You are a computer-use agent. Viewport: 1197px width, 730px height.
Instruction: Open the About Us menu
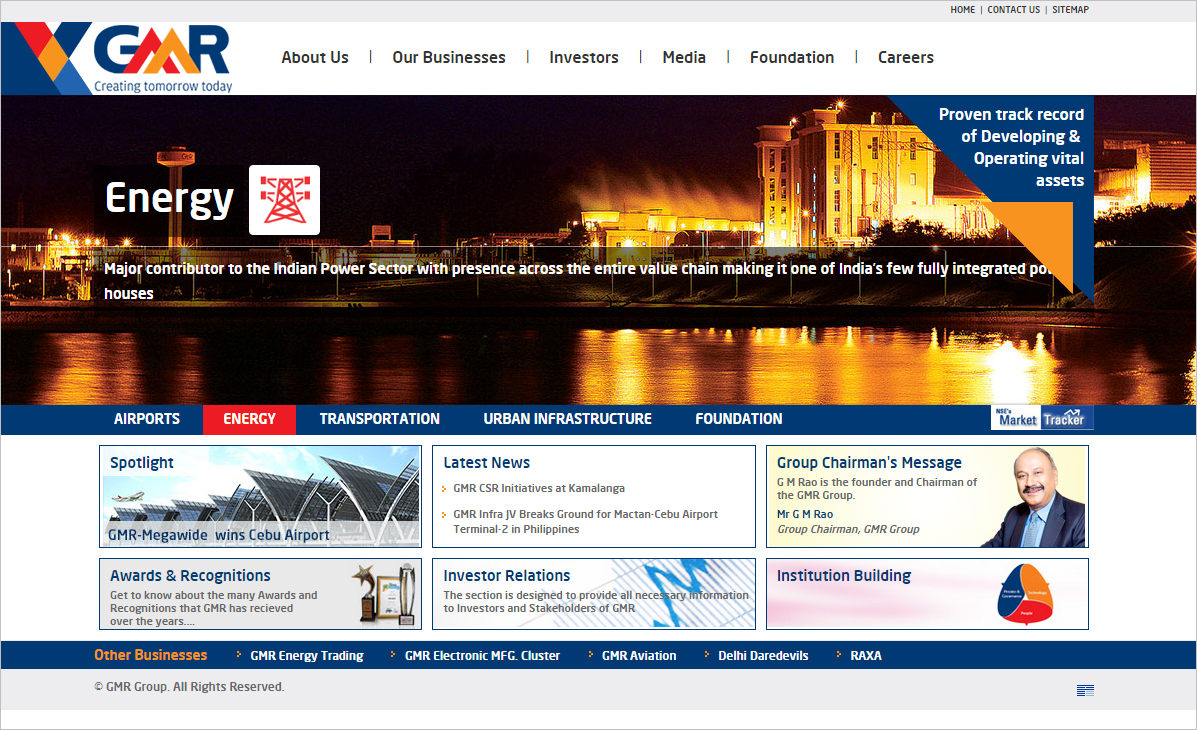[x=315, y=57]
